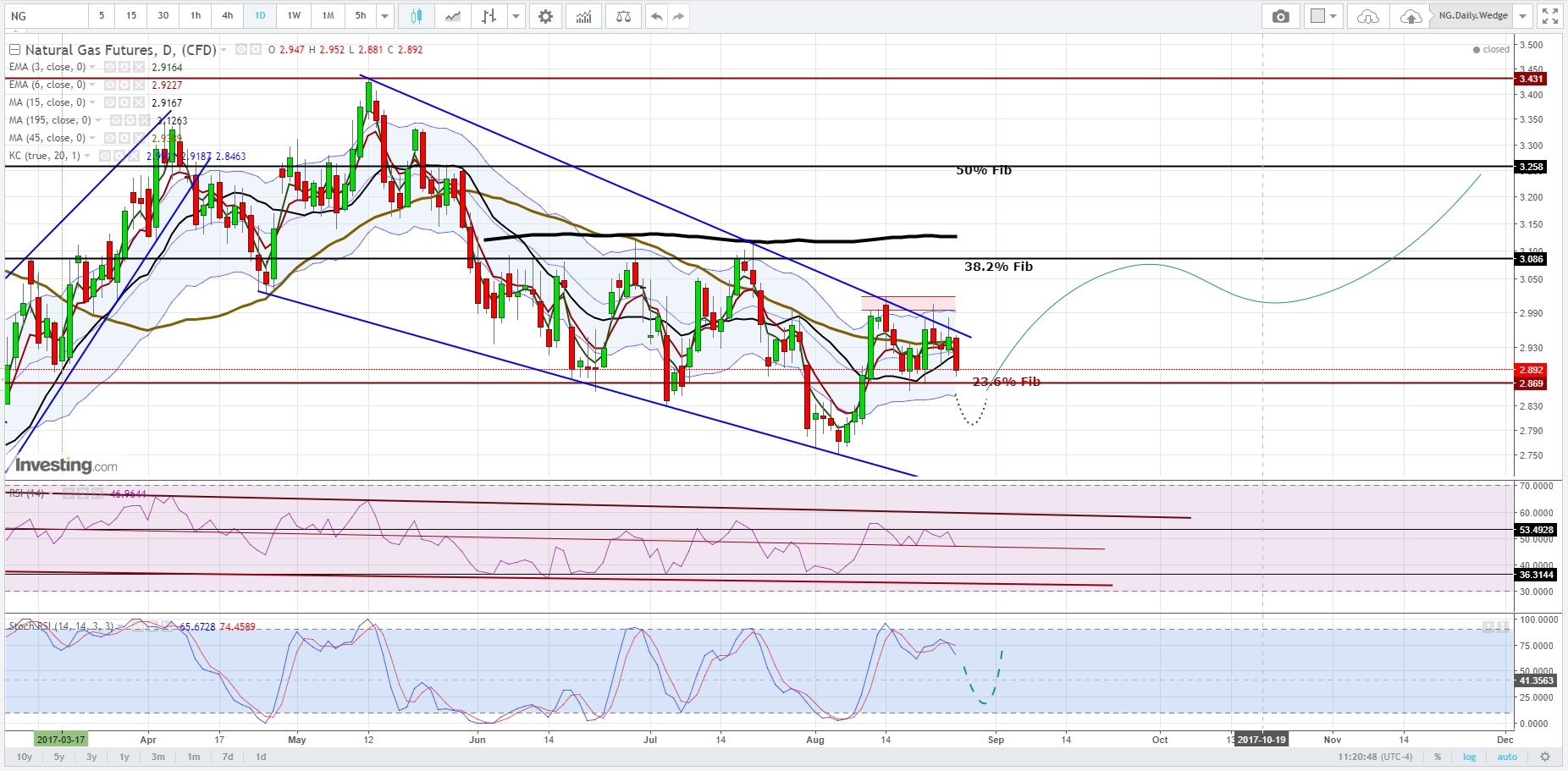The image size is (1568, 771).
Task: Collapse the Natural Gas Futures legend
Action: coord(14,50)
